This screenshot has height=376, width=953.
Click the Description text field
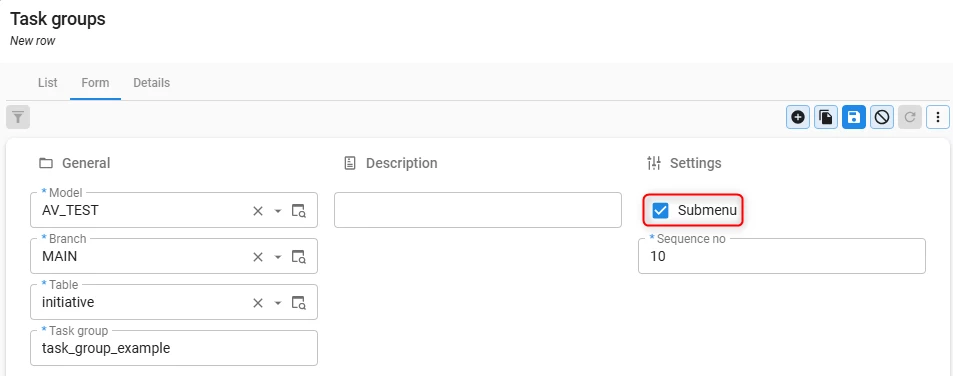tap(478, 210)
